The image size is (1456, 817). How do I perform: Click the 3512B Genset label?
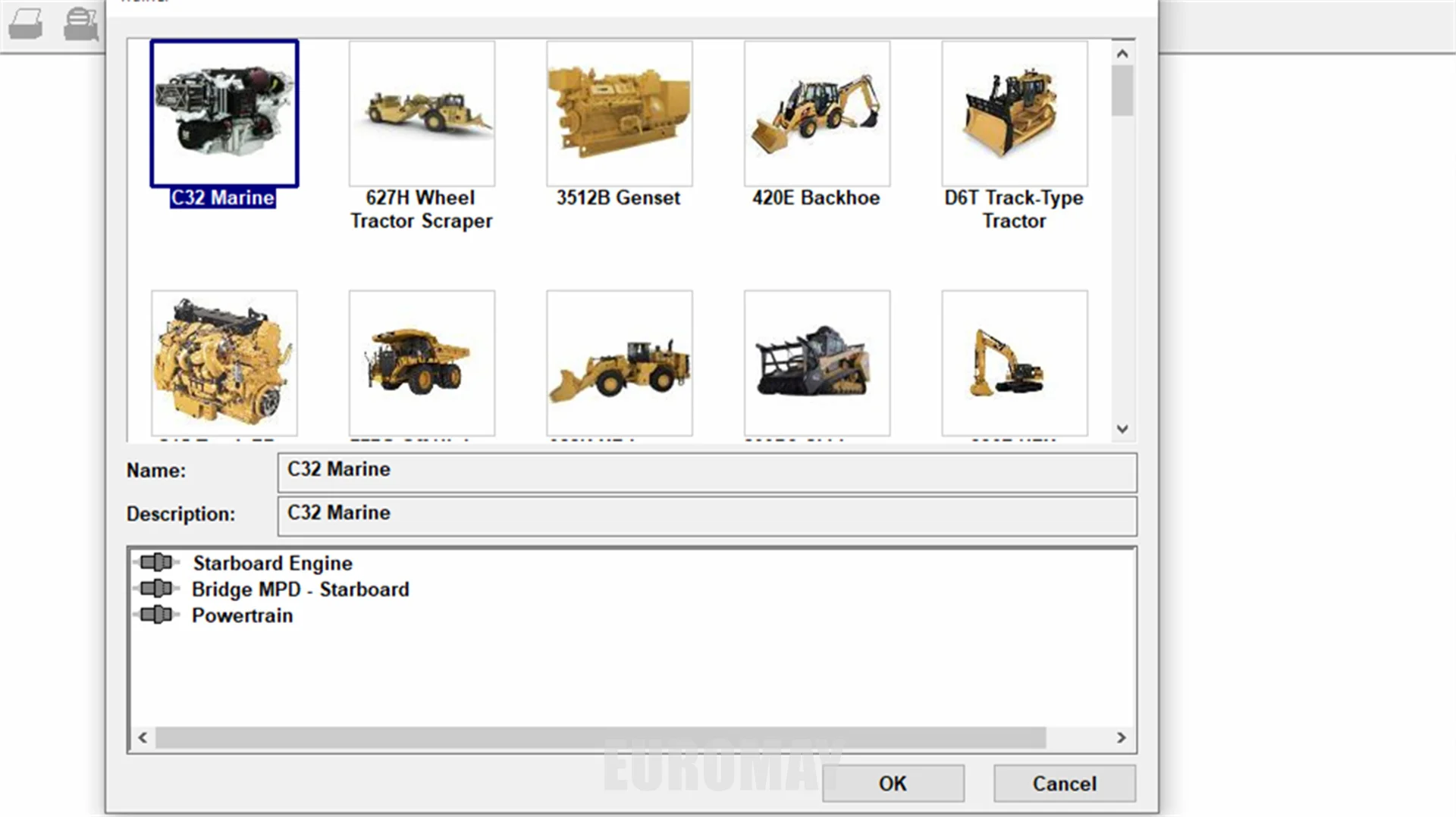(x=619, y=198)
